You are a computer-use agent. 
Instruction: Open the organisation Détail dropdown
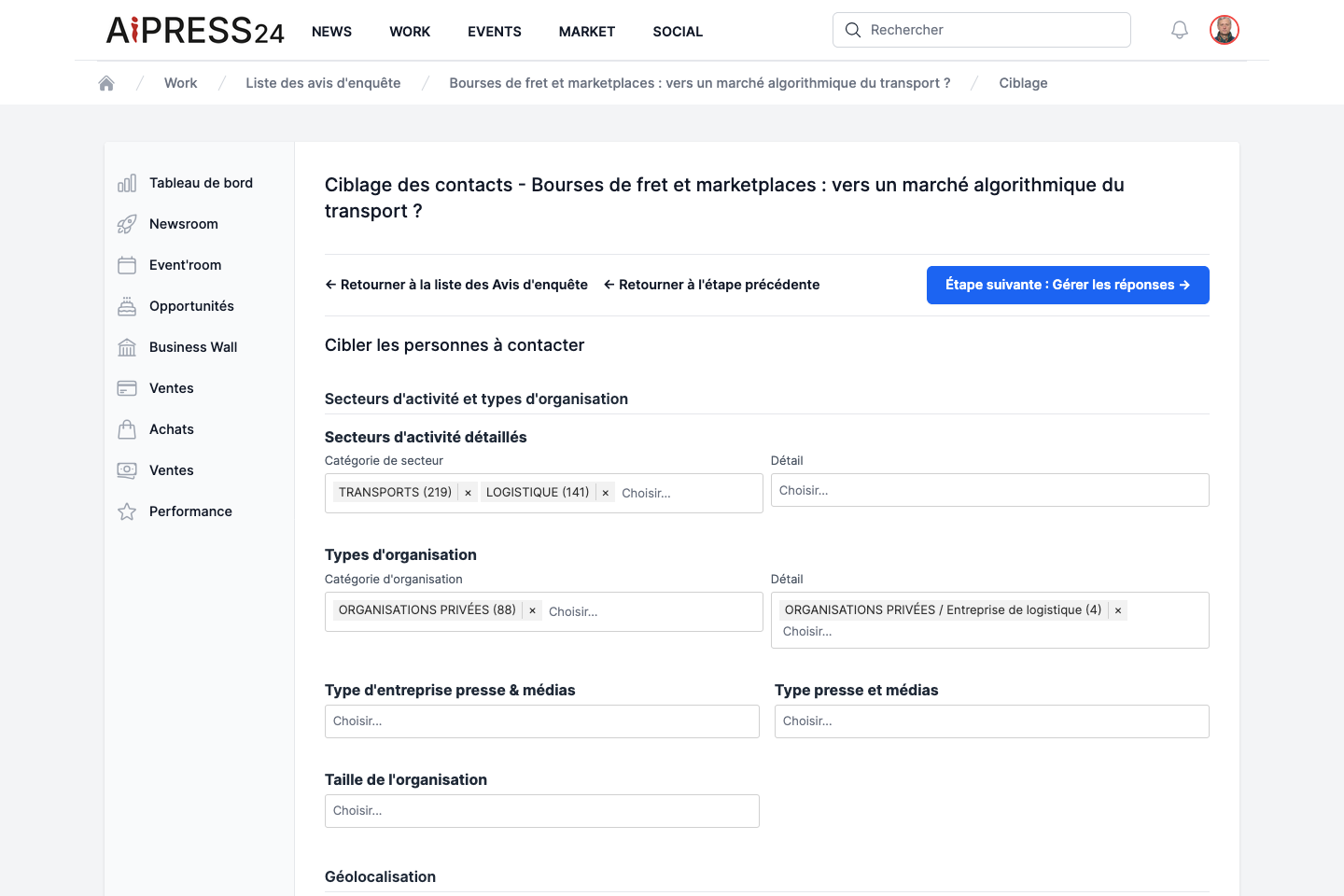point(989,620)
